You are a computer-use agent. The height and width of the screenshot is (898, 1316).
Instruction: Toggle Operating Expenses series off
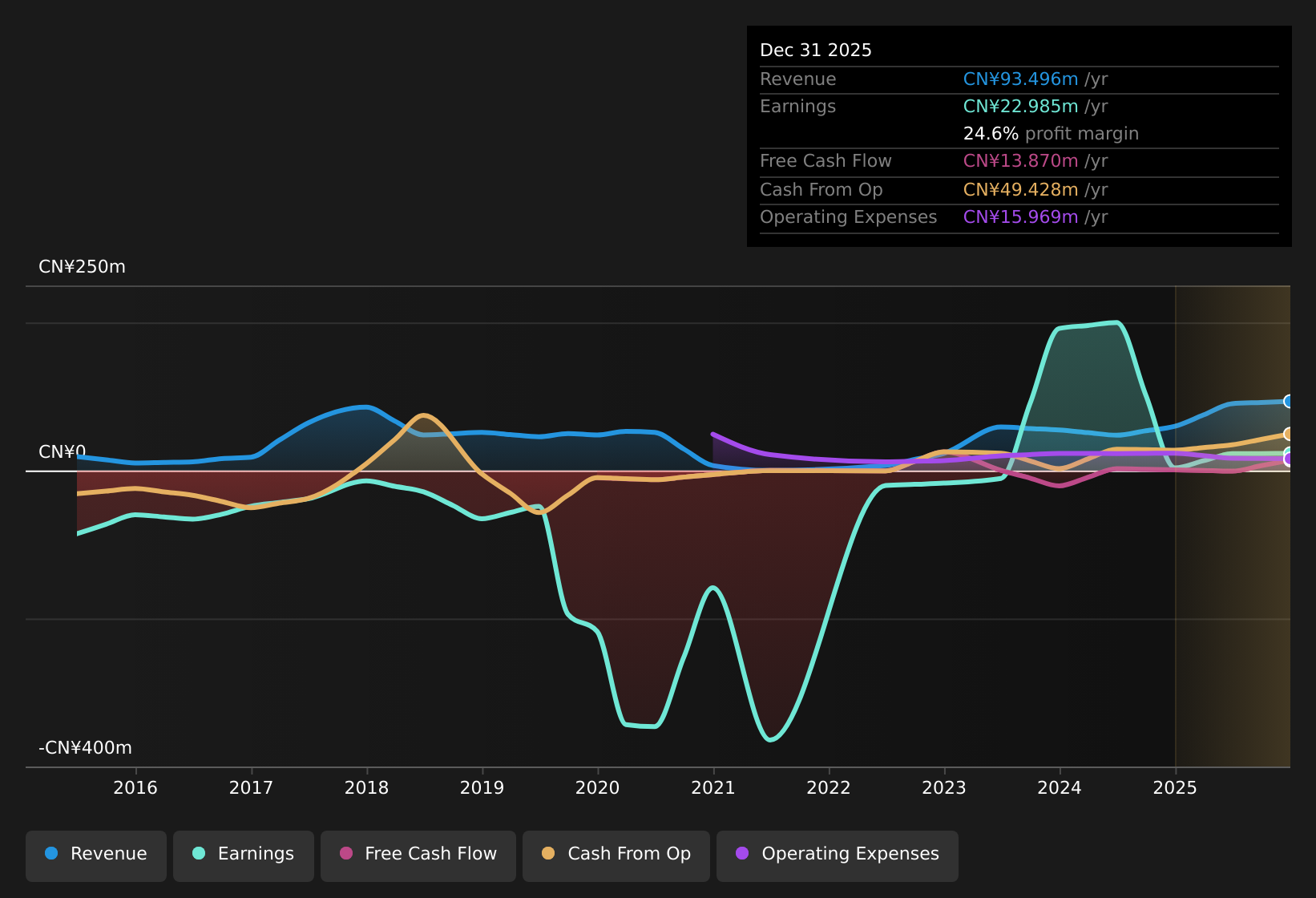pos(837,854)
